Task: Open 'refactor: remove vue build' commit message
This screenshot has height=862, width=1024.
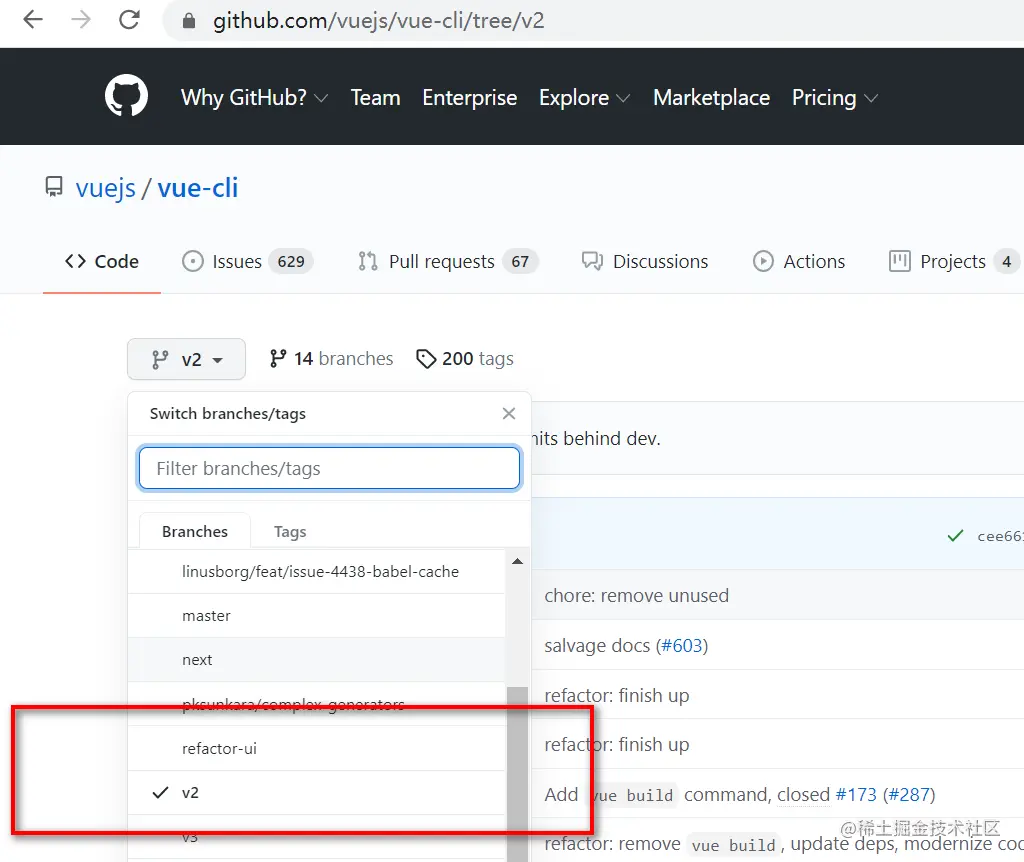Action: [x=784, y=844]
